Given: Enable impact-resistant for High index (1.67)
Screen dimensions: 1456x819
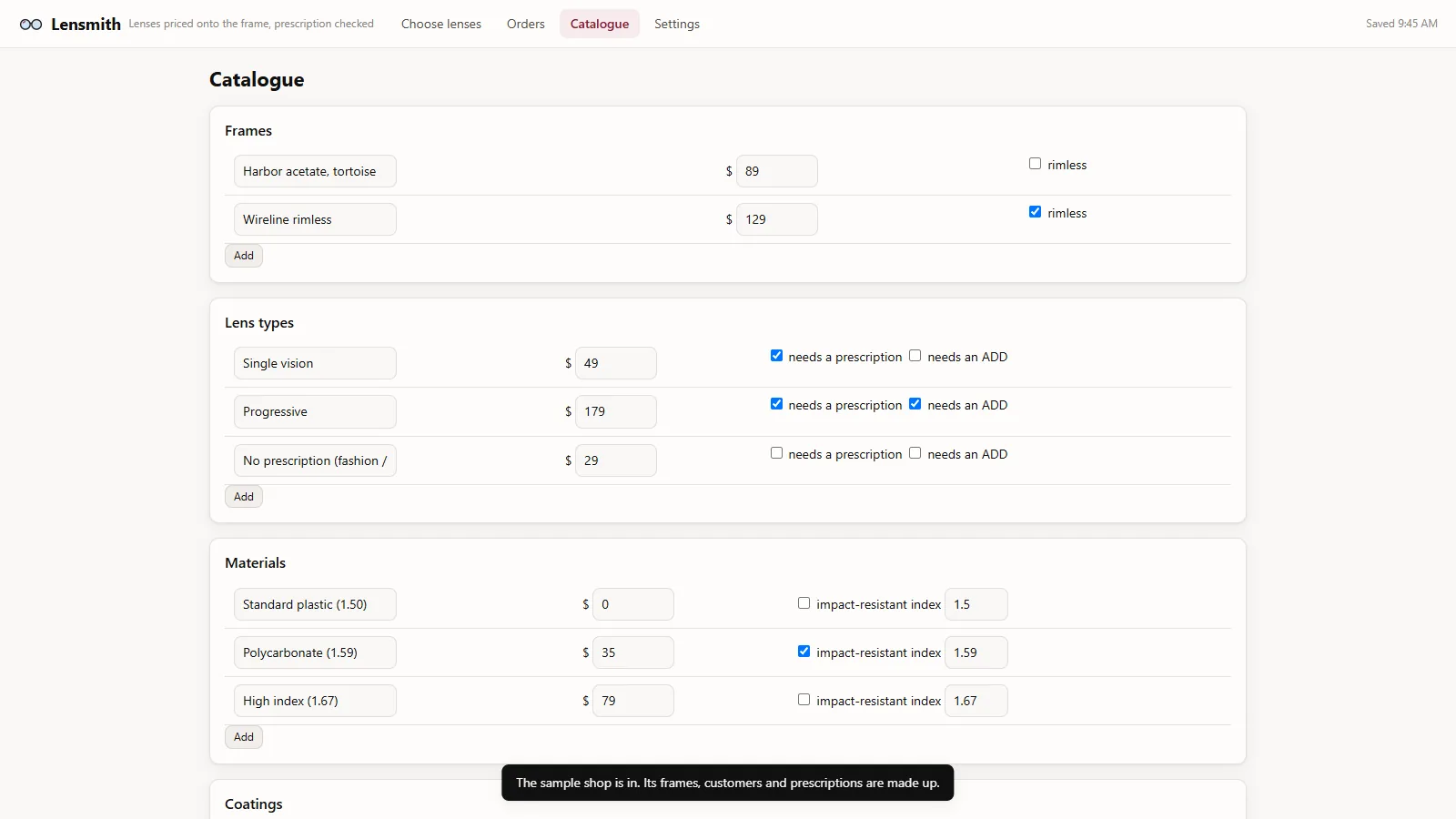Looking at the screenshot, I should coord(804,700).
